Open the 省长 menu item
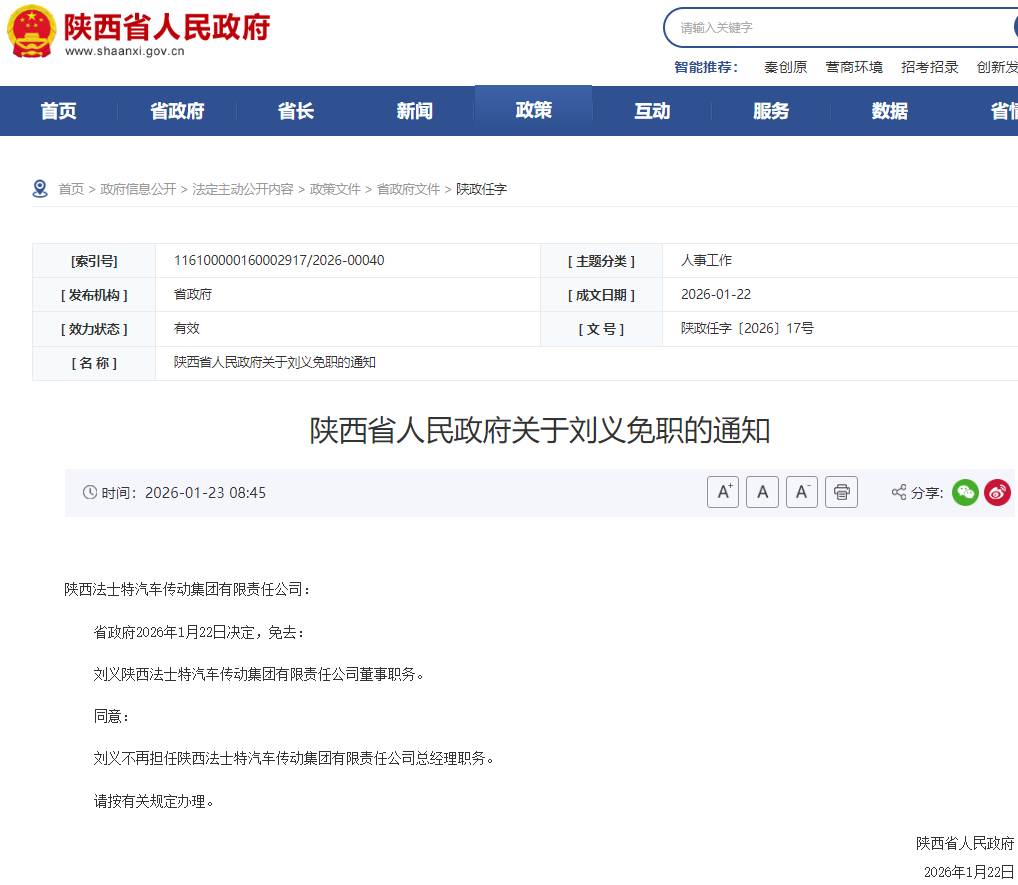The width and height of the screenshot is (1018, 885). click(295, 111)
